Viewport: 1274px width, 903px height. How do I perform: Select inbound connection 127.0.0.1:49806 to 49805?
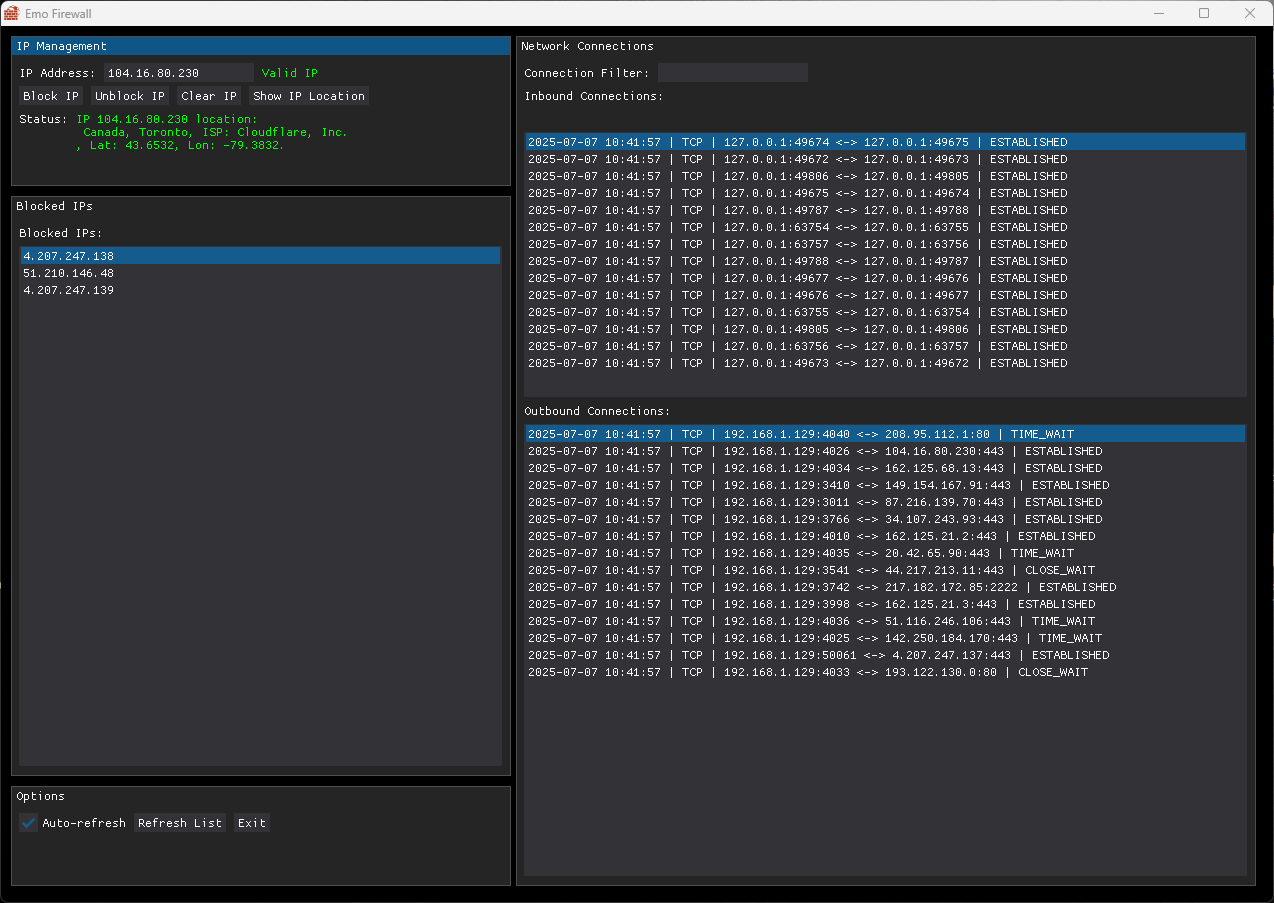pos(885,176)
